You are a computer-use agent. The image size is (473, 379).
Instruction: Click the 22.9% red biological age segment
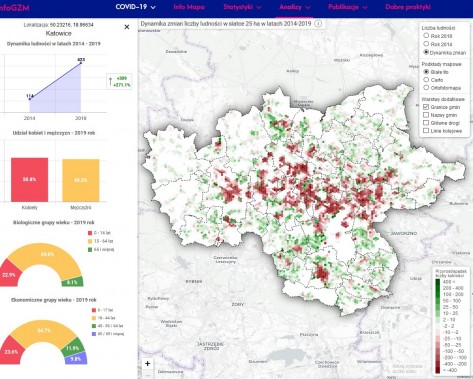tap(9, 274)
